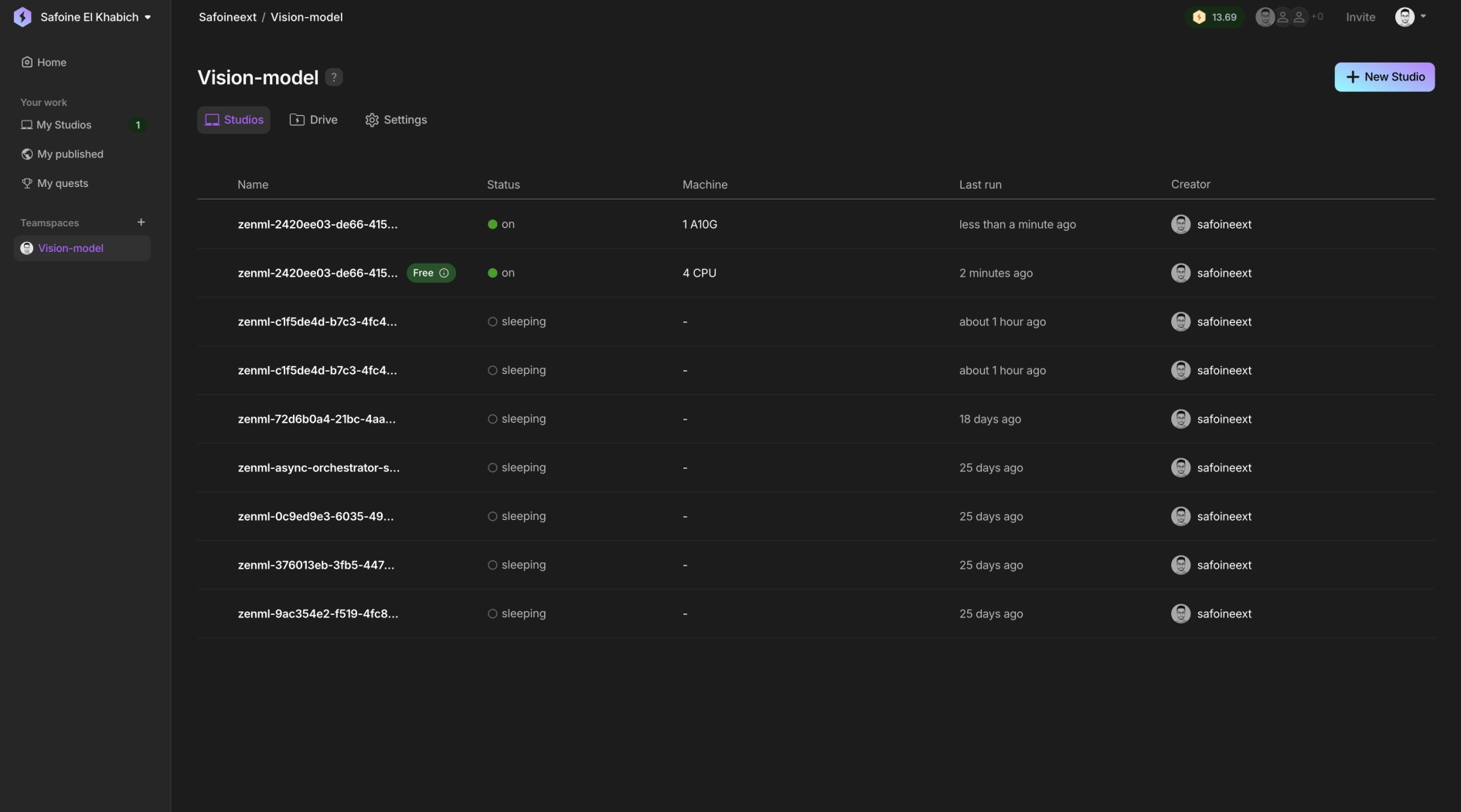Open My published globe item
1461x812 pixels.
70,155
